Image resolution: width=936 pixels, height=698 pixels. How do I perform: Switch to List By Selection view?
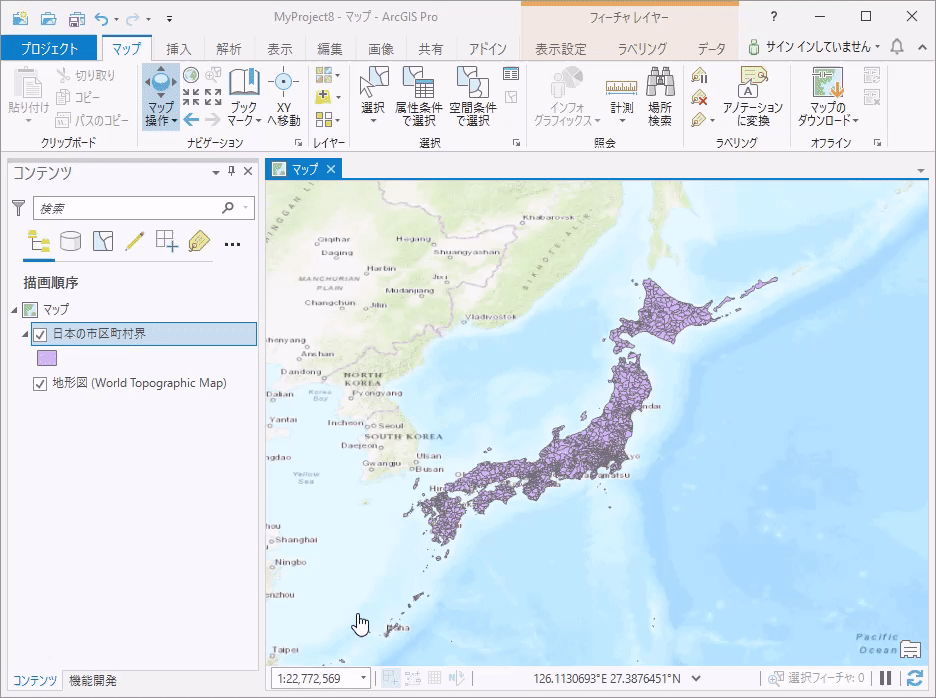(x=103, y=241)
